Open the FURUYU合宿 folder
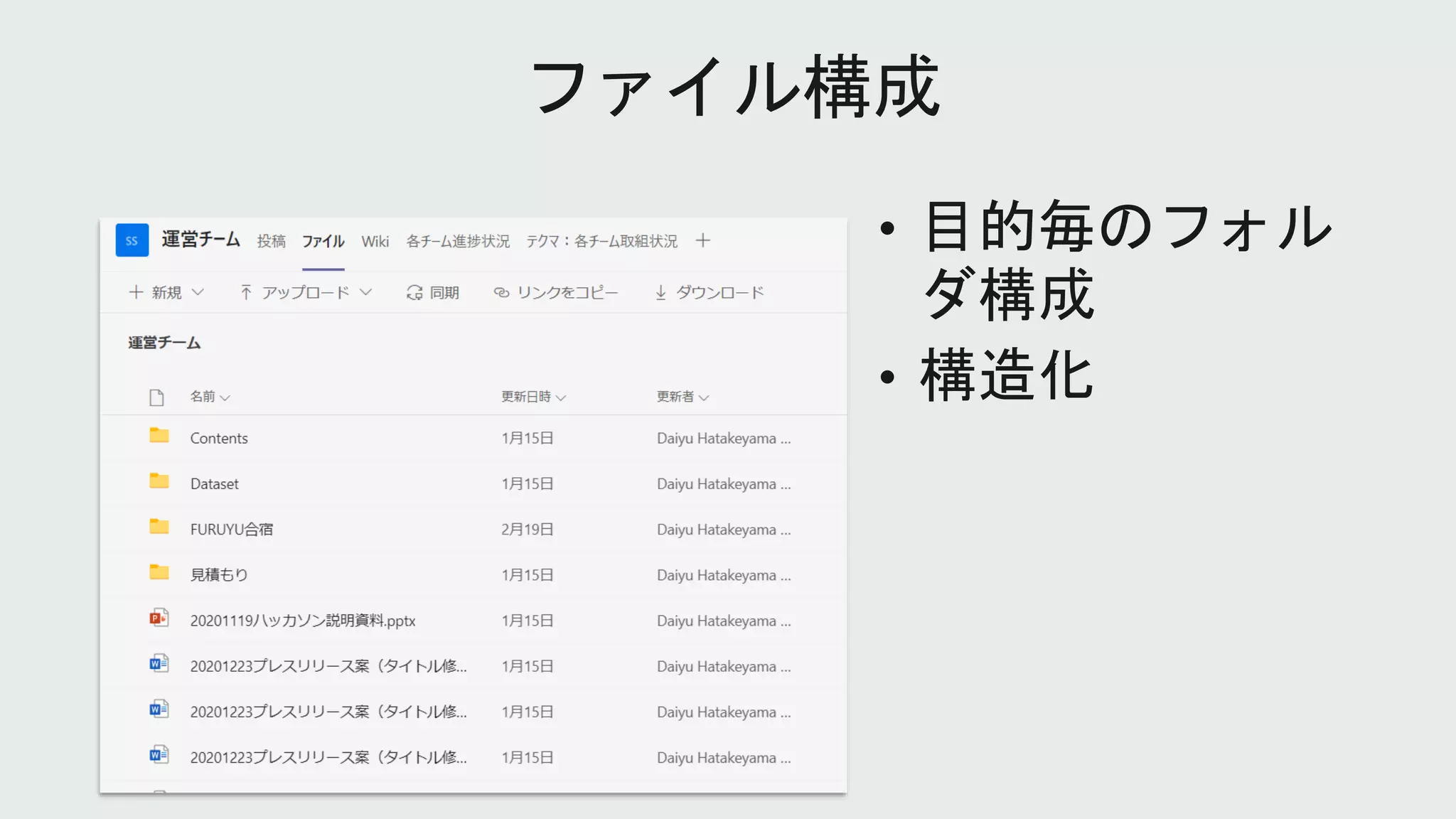Screen dimensions: 1456x819 pos(232,529)
